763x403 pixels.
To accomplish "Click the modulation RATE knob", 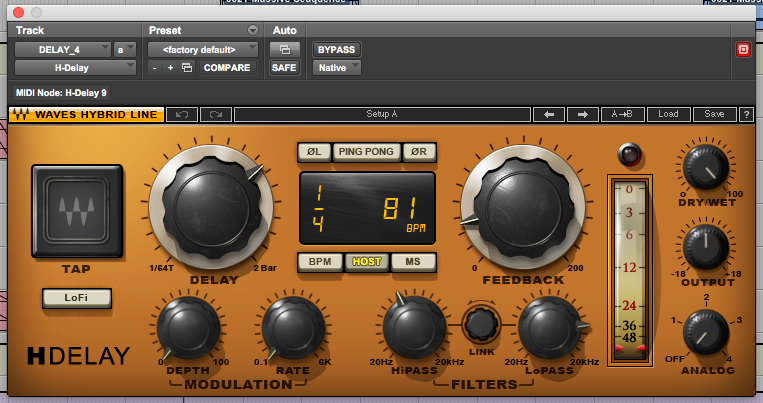I will 293,328.
